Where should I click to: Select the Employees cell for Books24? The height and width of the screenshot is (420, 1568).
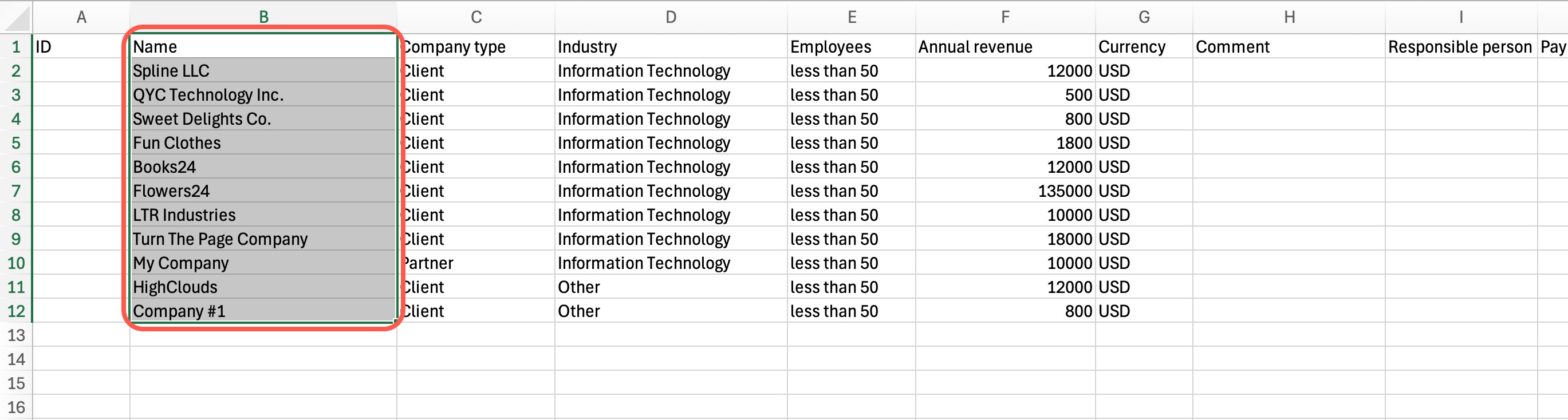(x=851, y=167)
